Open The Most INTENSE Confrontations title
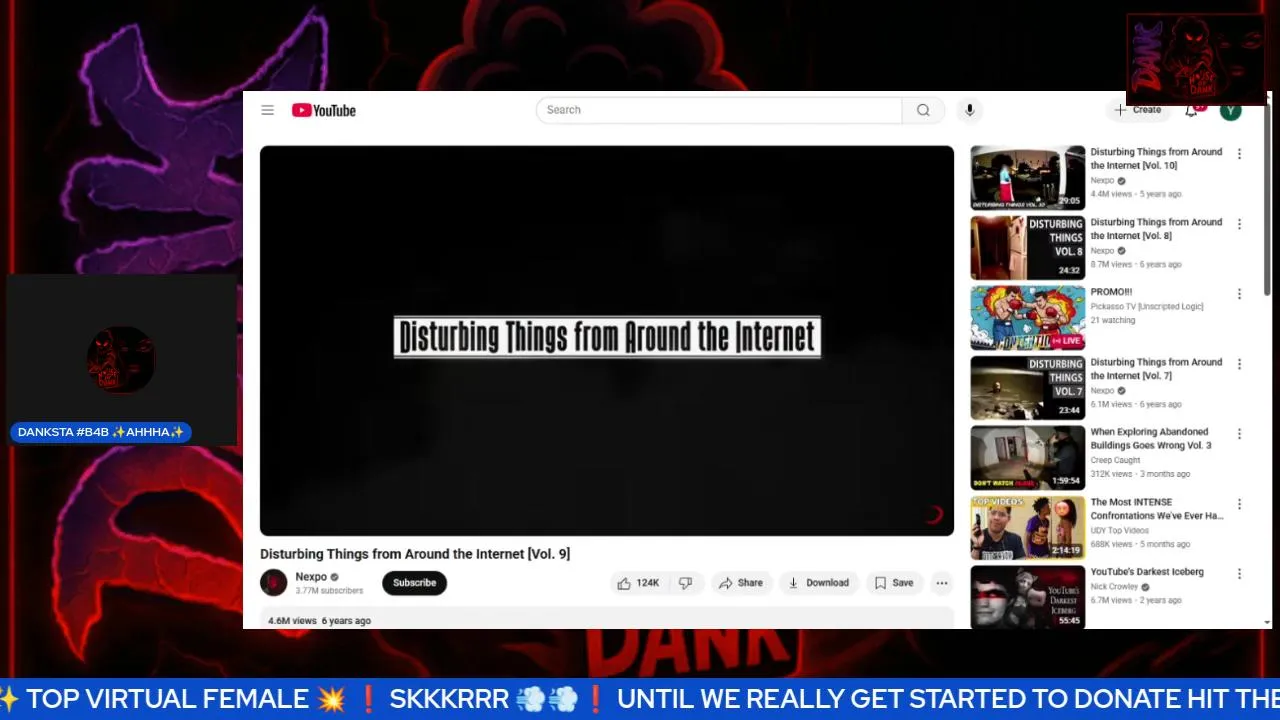This screenshot has height=720, width=1280. [1157, 509]
